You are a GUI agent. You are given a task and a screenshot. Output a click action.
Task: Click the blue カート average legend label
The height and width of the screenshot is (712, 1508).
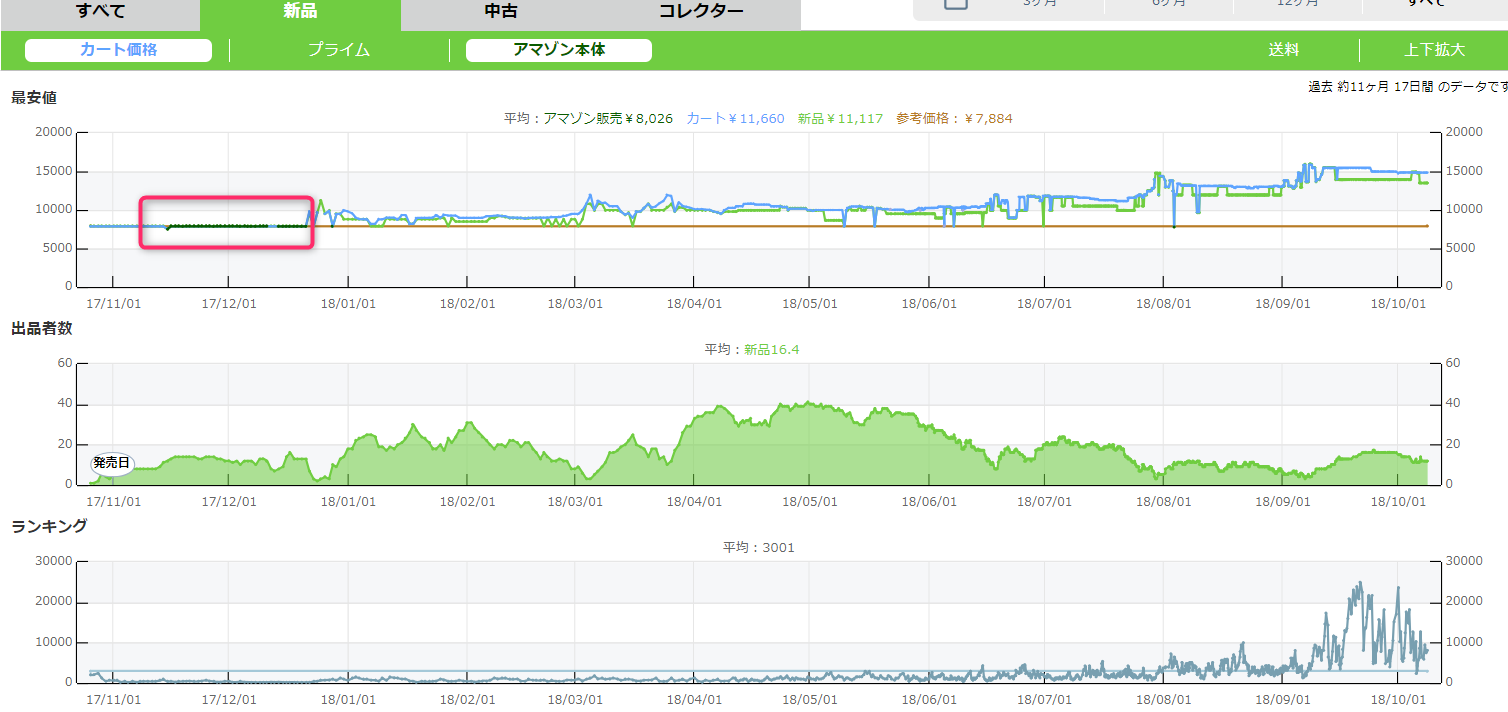click(x=735, y=118)
